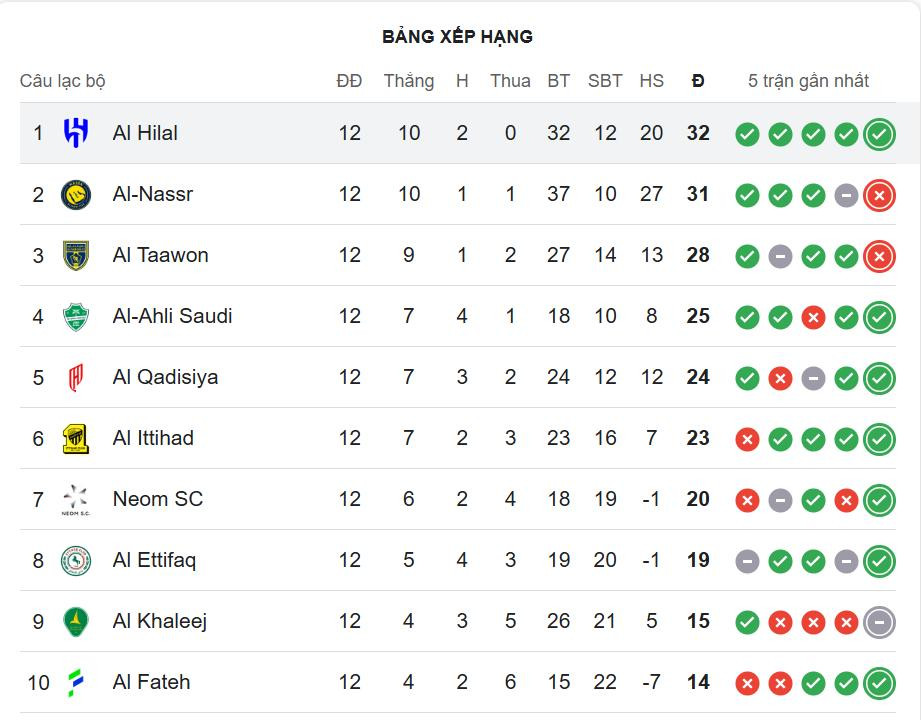The height and width of the screenshot is (720, 921).
Task: Click Al Khaleej's latest match draw icon
Action: (x=879, y=622)
